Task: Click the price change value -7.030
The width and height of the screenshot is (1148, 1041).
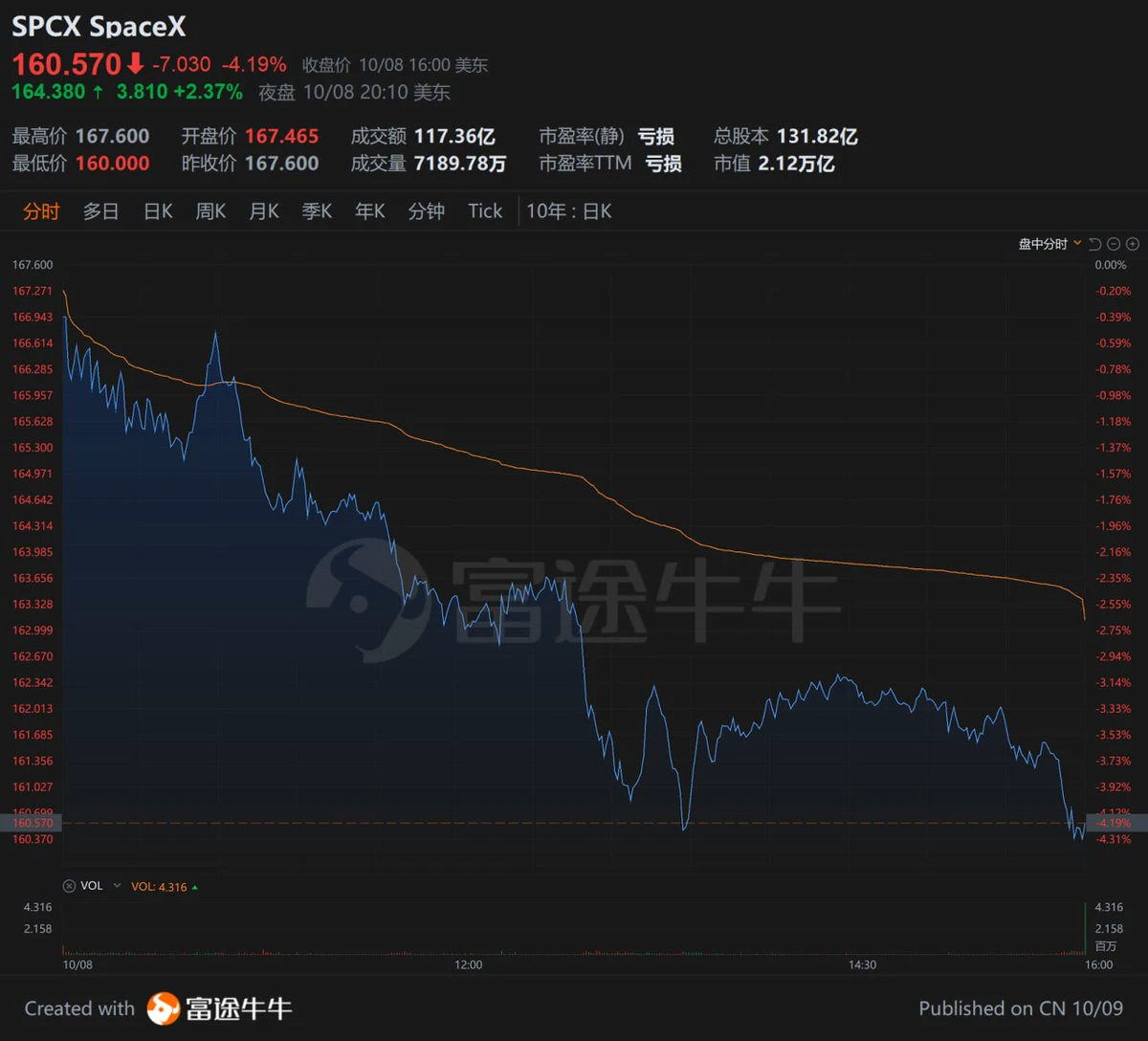Action: pos(181,64)
